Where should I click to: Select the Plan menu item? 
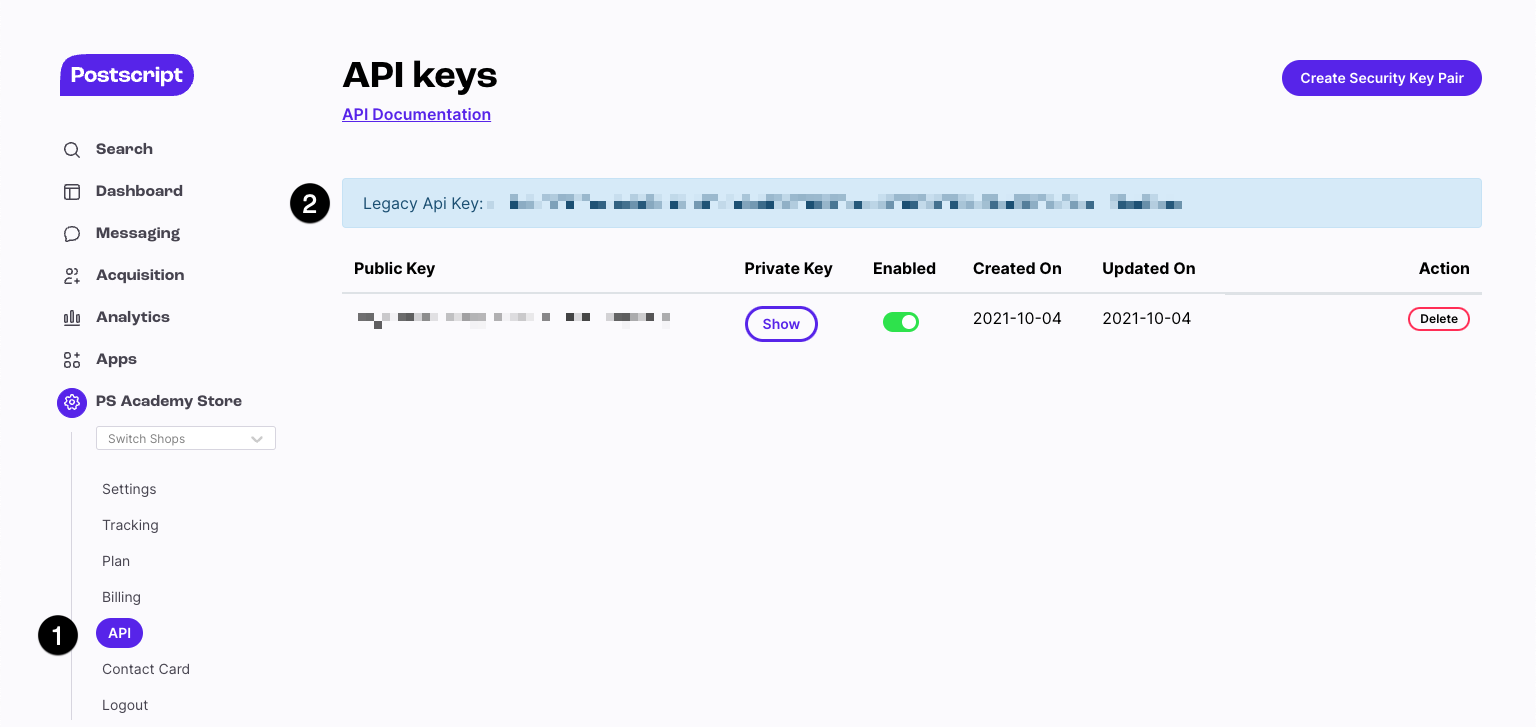116,561
